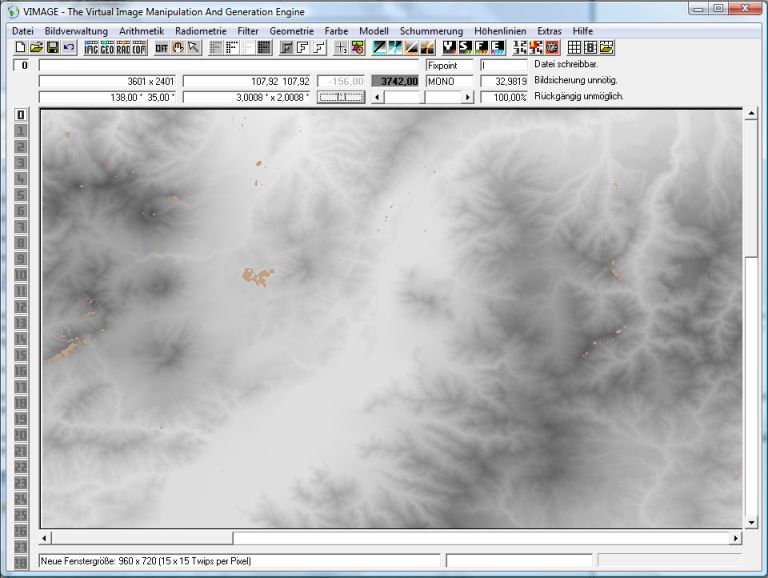Select the GEO toolbar icon

pyautogui.click(x=107, y=47)
